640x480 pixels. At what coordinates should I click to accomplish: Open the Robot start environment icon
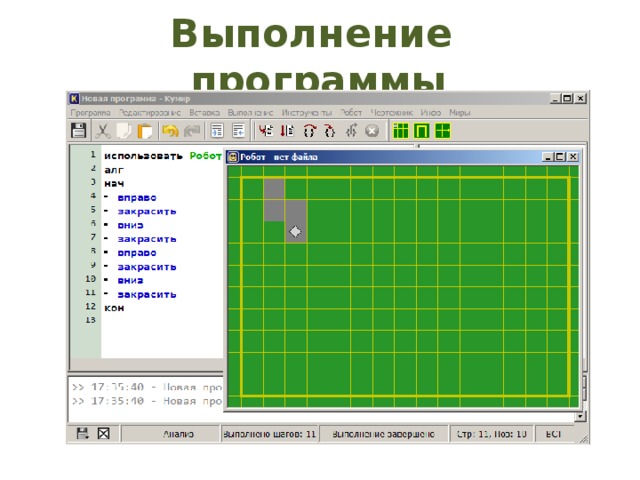pyautogui.click(x=422, y=131)
